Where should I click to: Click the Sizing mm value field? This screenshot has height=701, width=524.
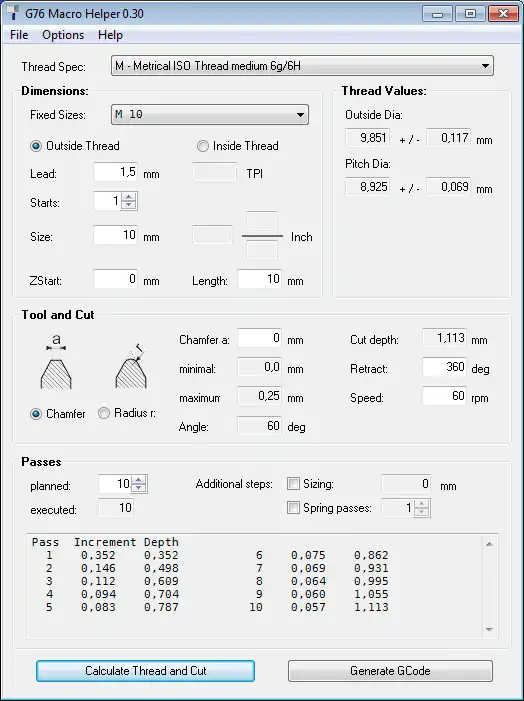point(406,484)
